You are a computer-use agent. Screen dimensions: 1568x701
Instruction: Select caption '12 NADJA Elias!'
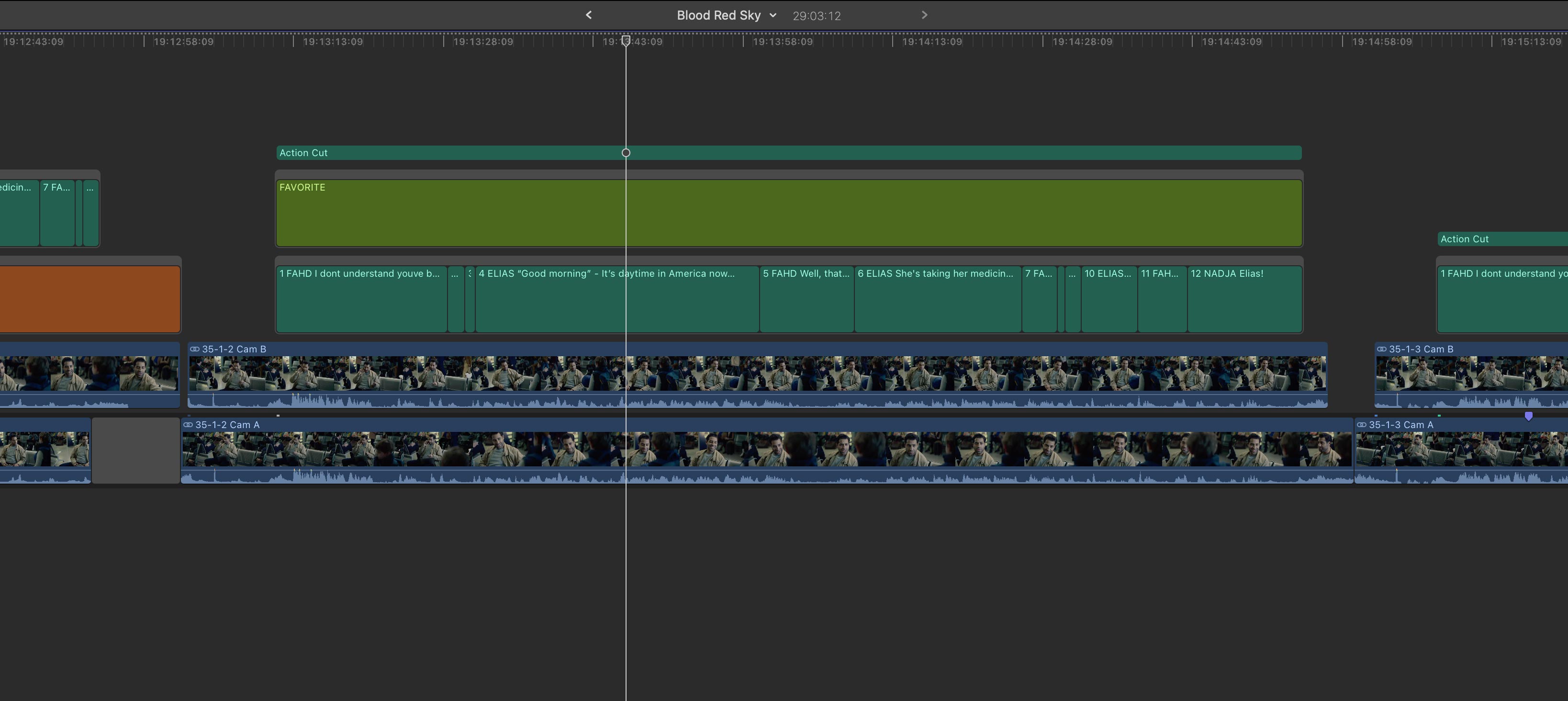[x=1245, y=299]
